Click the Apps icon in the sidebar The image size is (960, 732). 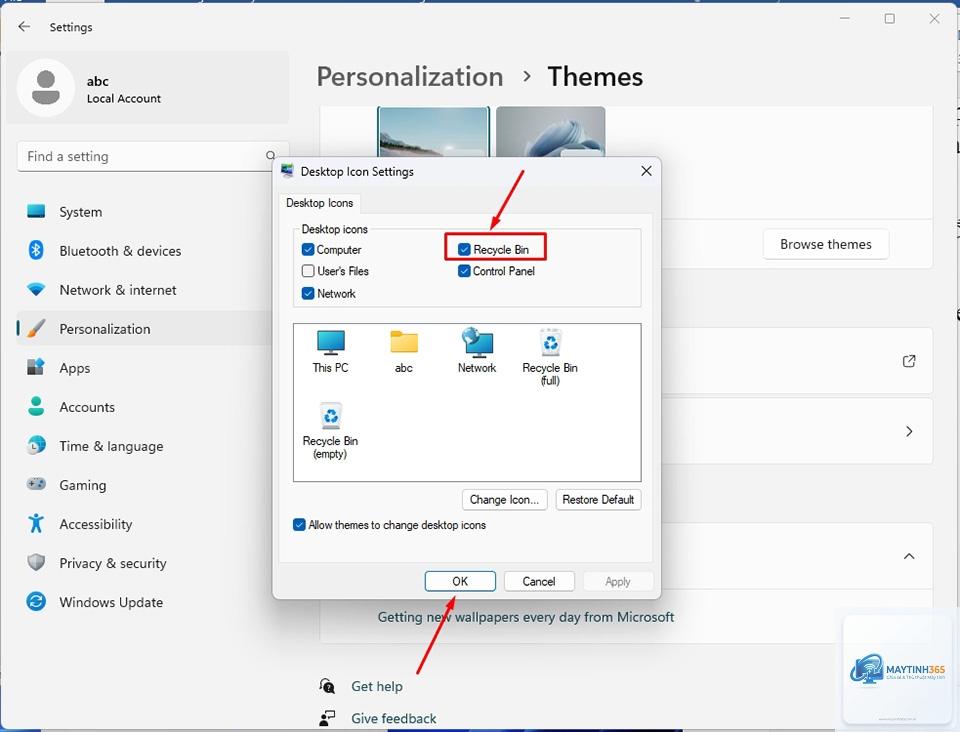coord(36,367)
